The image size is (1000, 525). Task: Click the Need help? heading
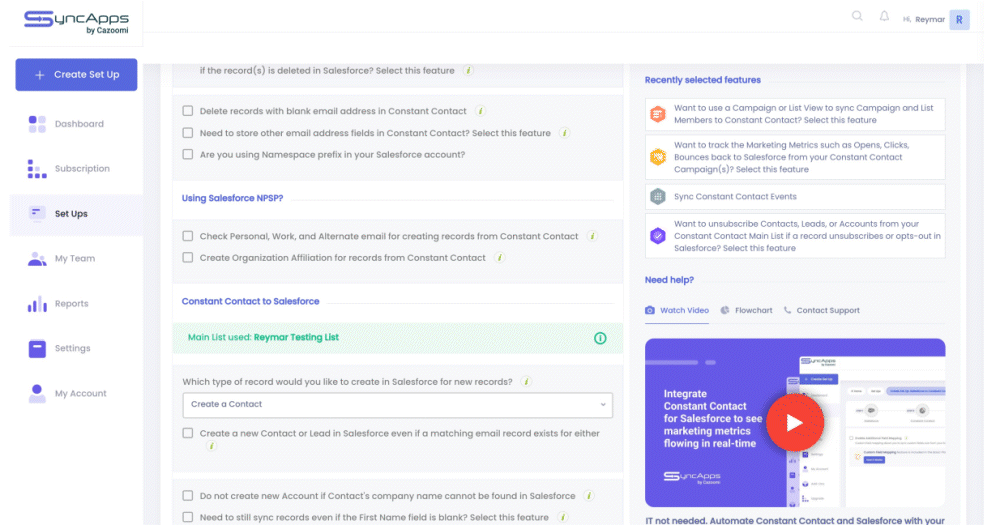(669, 280)
